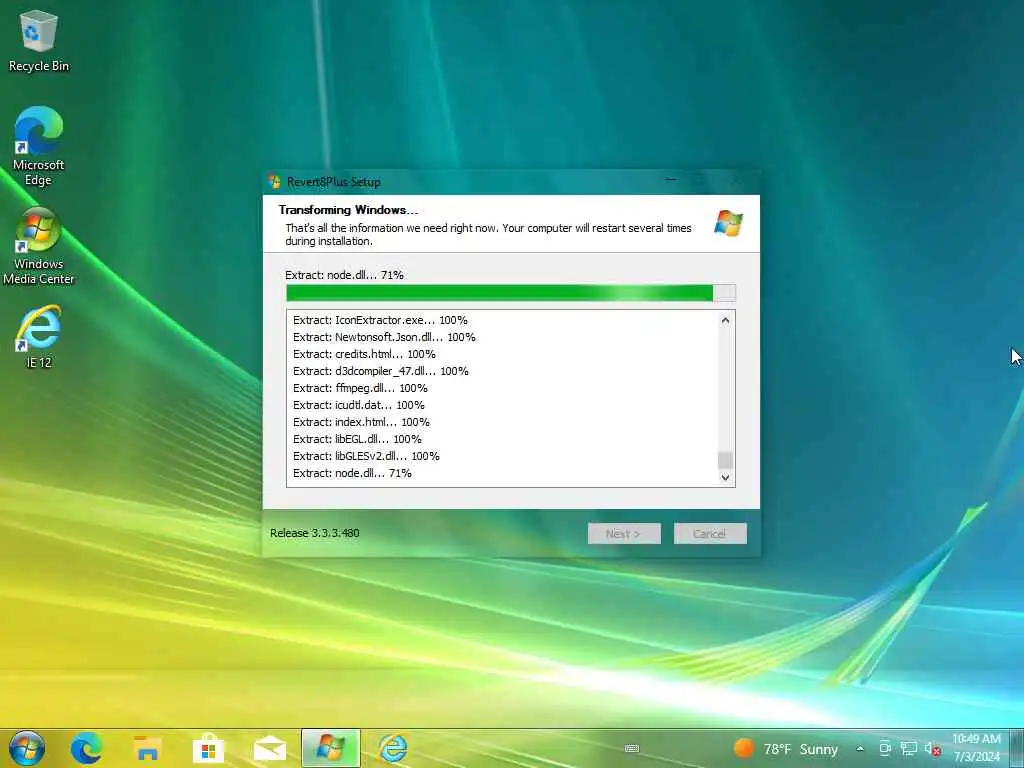This screenshot has height=768, width=1024.
Task: Open the Microsoft Edge desktop shortcut
Action: pos(39,146)
